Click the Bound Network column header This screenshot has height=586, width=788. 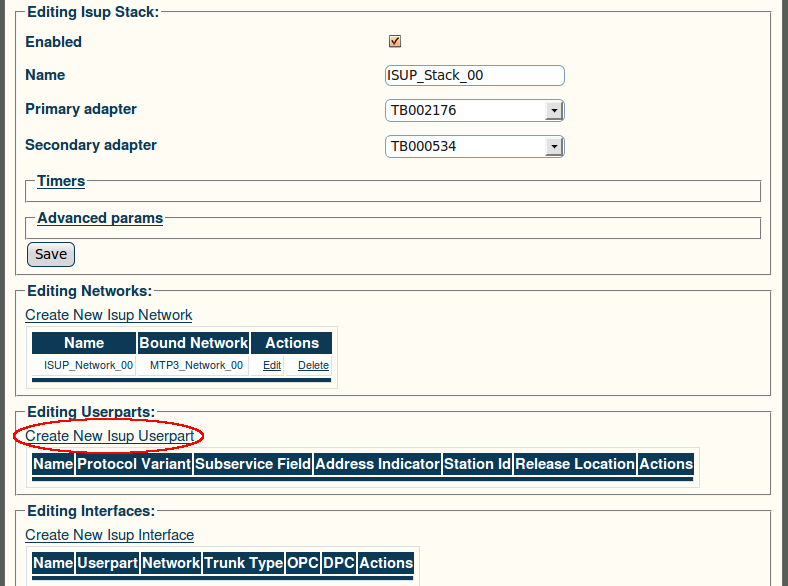coord(193,343)
